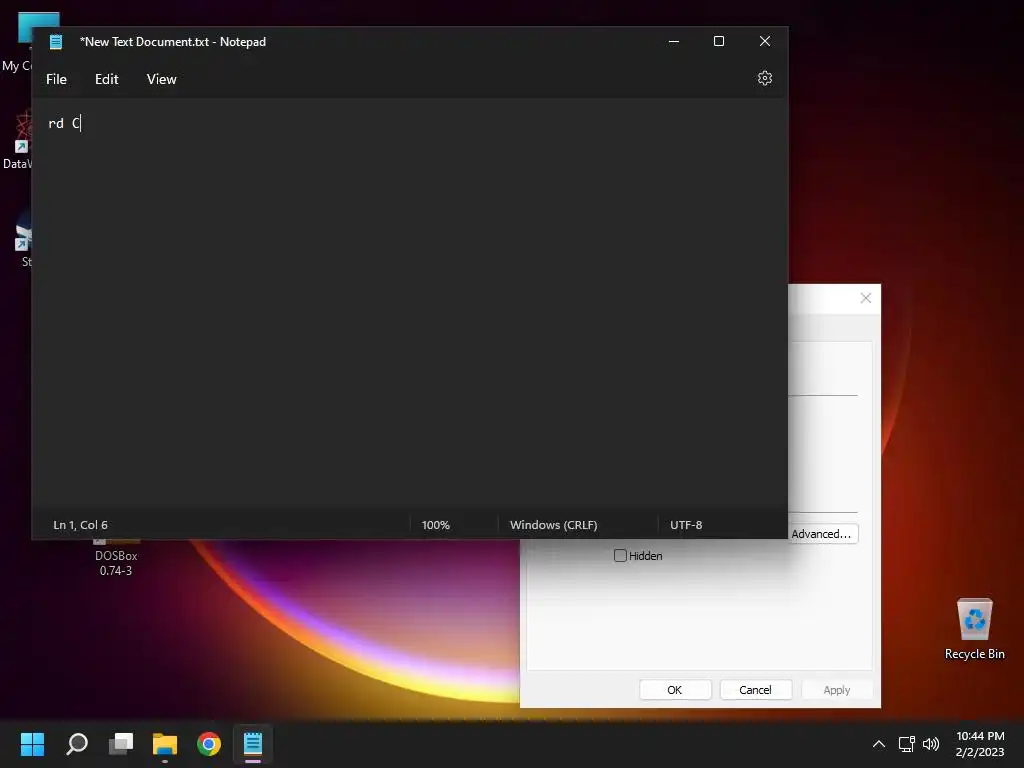The width and height of the screenshot is (1024, 768).
Task: Open Task View on the taskbar
Action: pyautogui.click(x=121, y=744)
